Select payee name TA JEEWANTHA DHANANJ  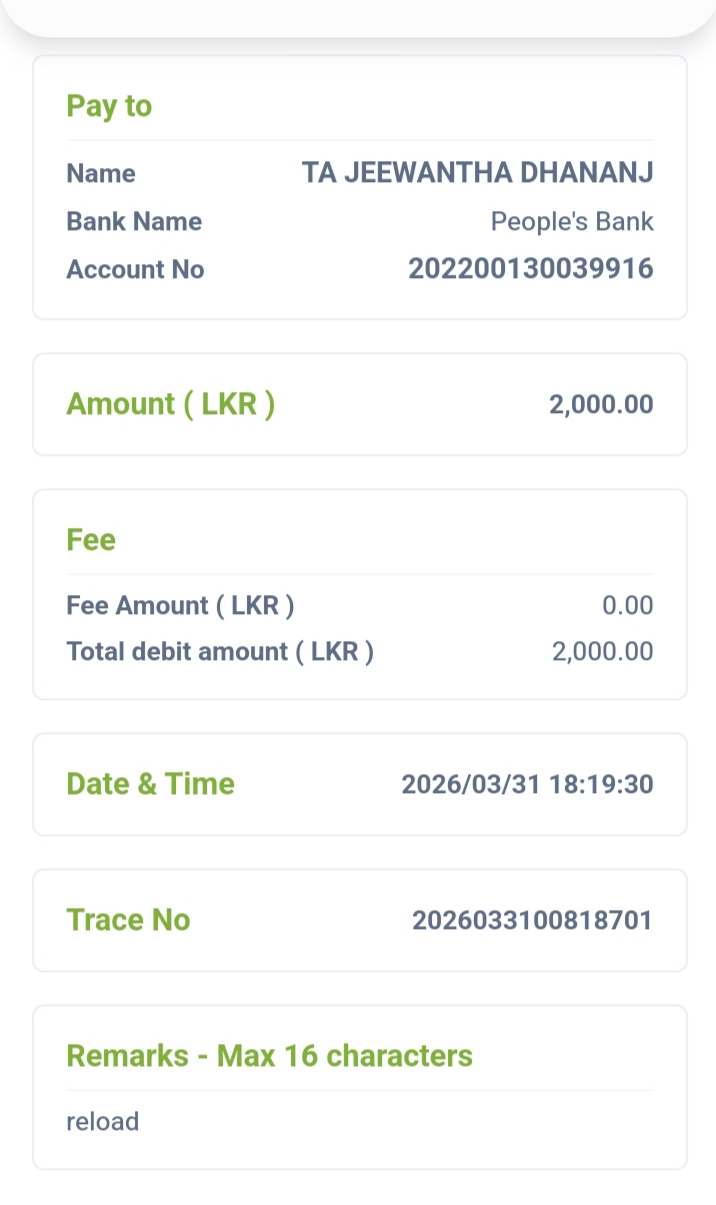pyautogui.click(x=477, y=173)
